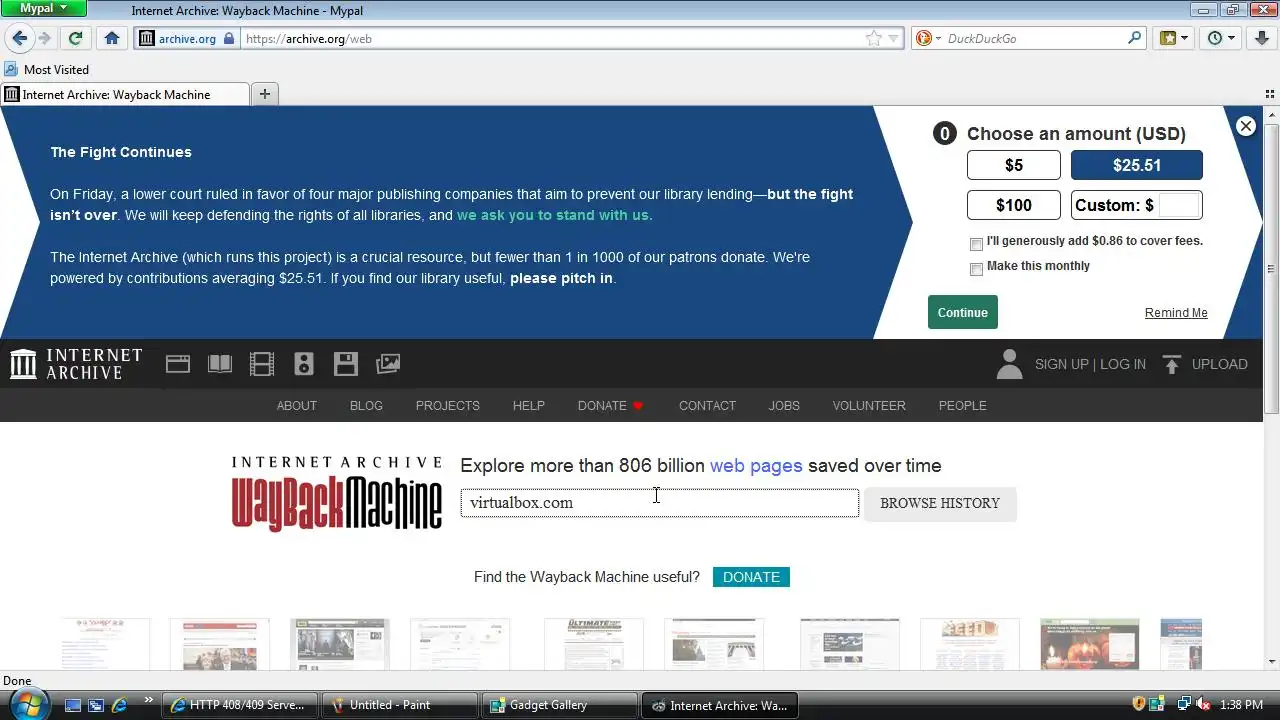Open the Images picture icon

point(388,364)
